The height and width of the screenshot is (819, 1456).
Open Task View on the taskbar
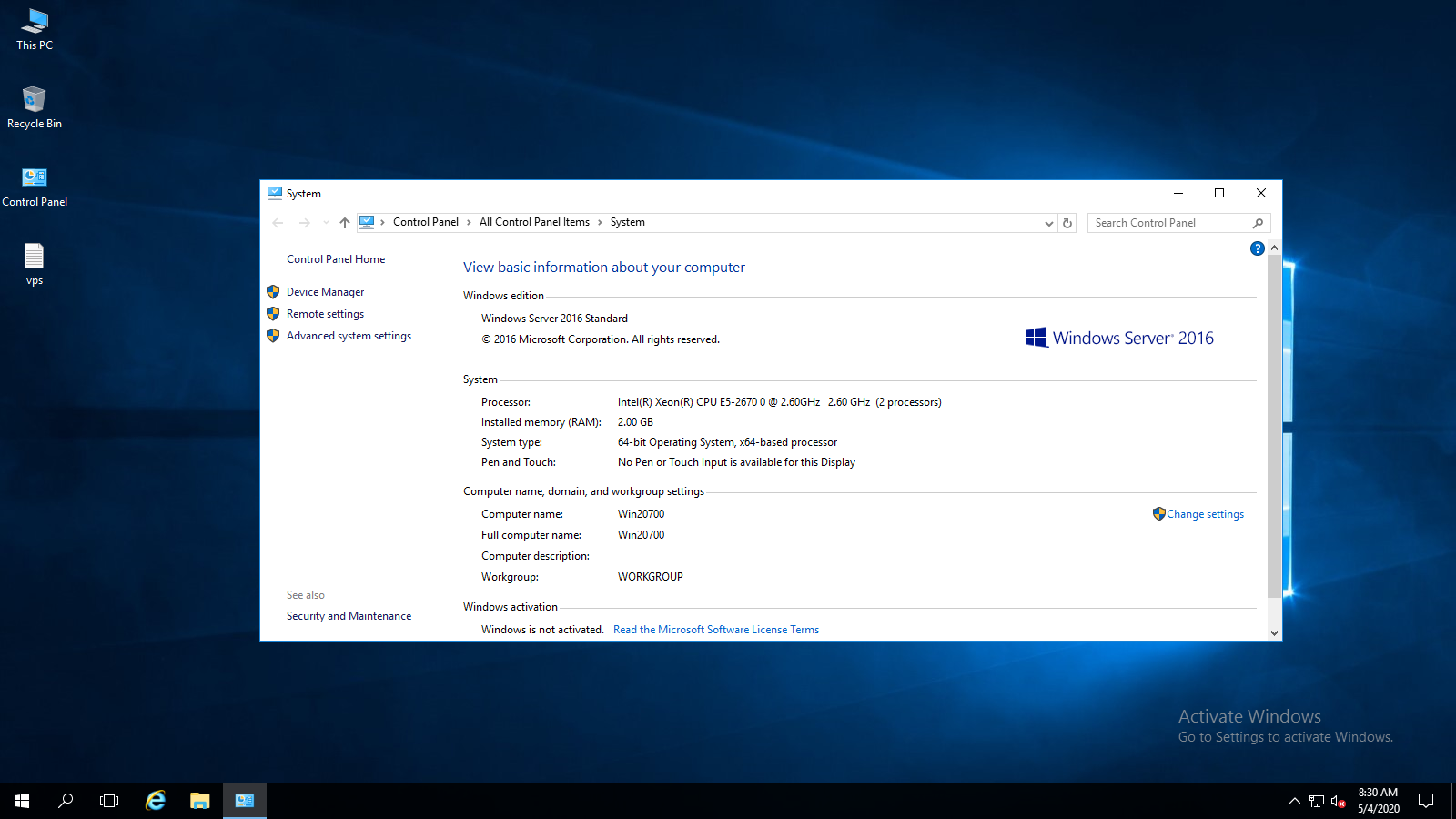point(109,801)
